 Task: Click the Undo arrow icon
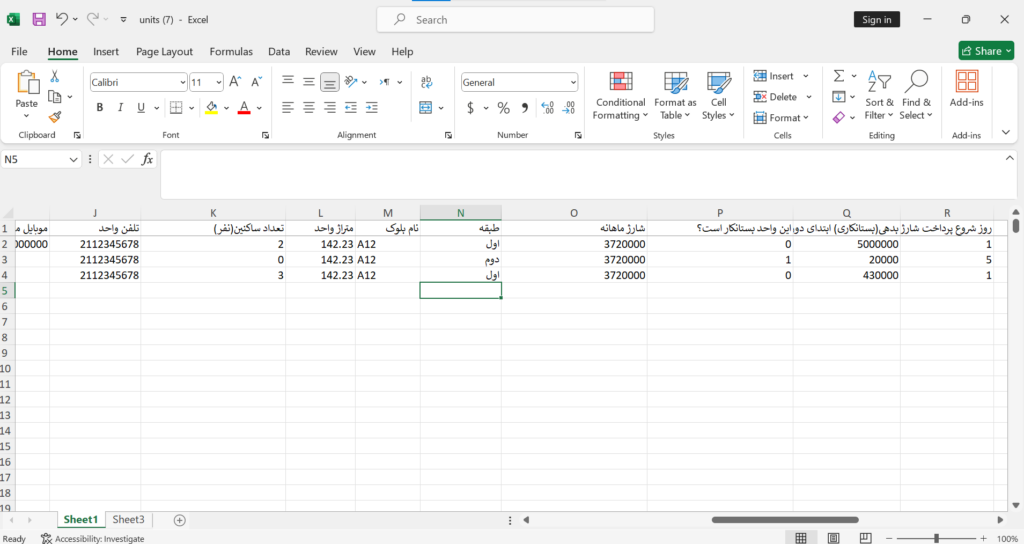coord(61,19)
